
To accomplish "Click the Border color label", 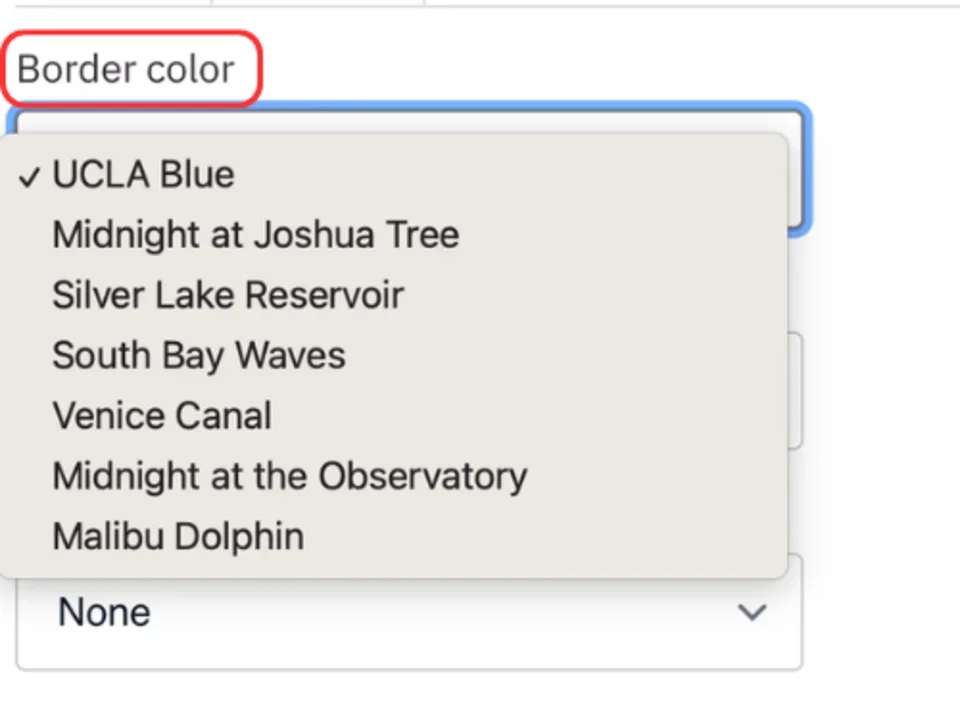I will point(126,69).
